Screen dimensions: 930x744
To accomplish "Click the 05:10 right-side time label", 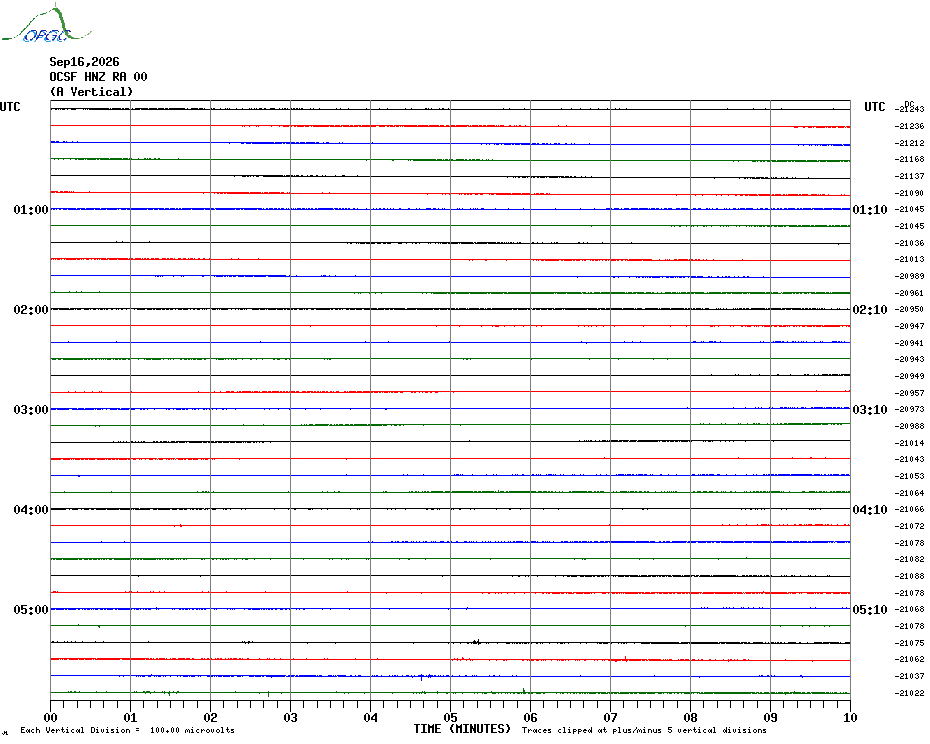I will click(x=870, y=609).
